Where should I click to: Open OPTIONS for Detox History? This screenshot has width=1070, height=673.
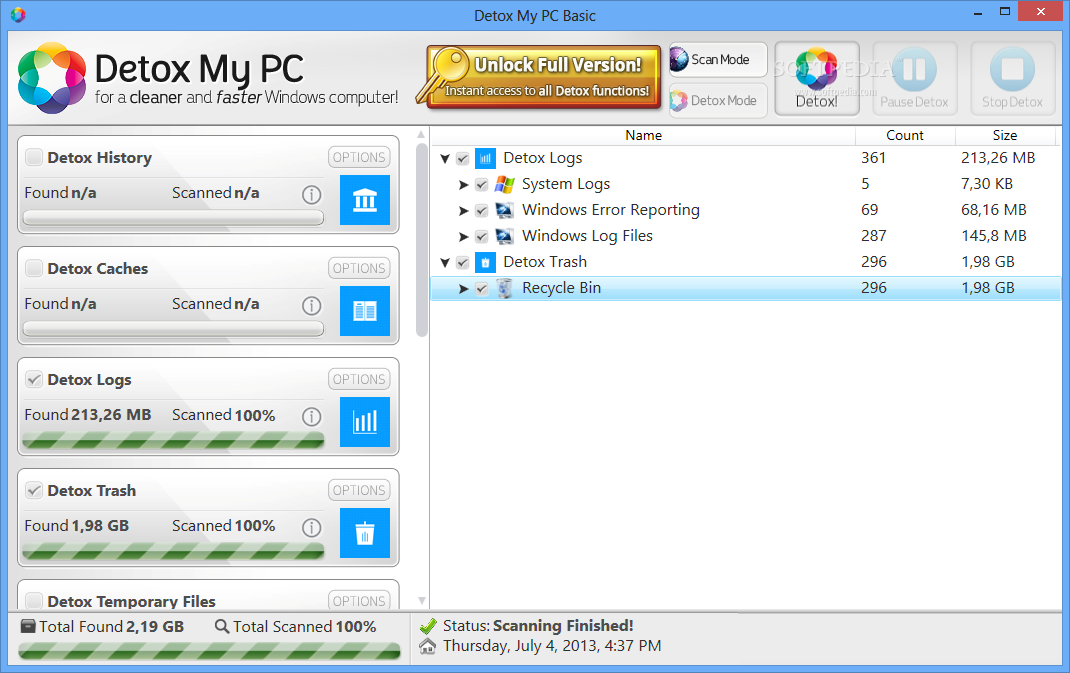coord(359,158)
